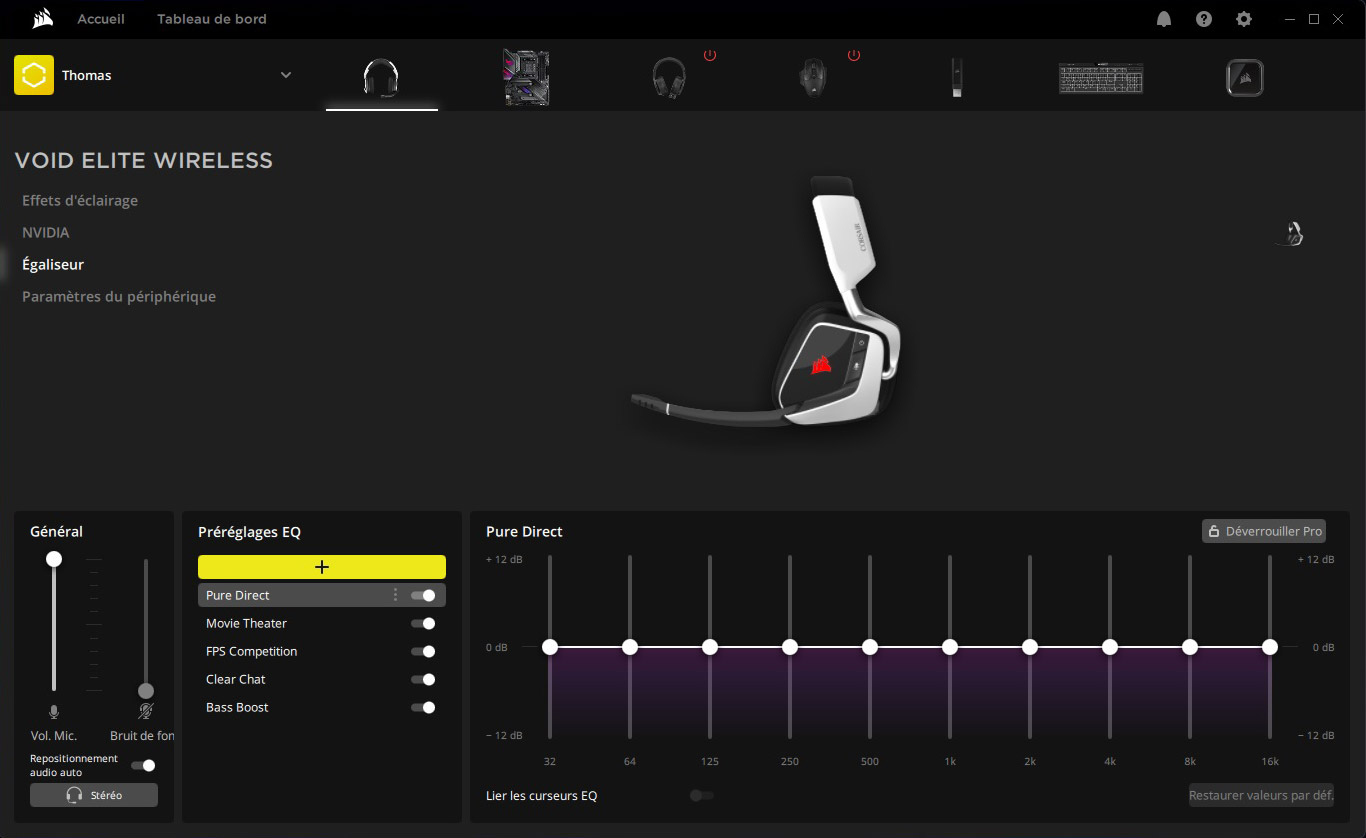Click the 16k EQ slider handle
Image resolution: width=1366 pixels, height=838 pixels.
click(x=1270, y=647)
